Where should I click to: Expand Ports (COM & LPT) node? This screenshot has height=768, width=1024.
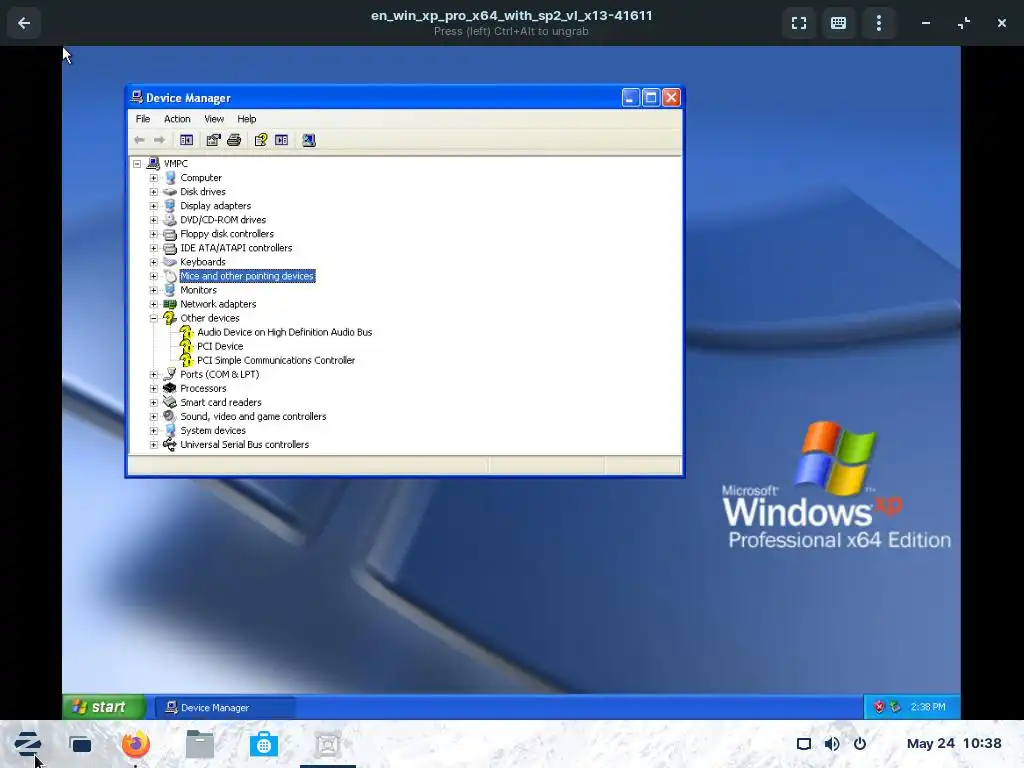153,374
